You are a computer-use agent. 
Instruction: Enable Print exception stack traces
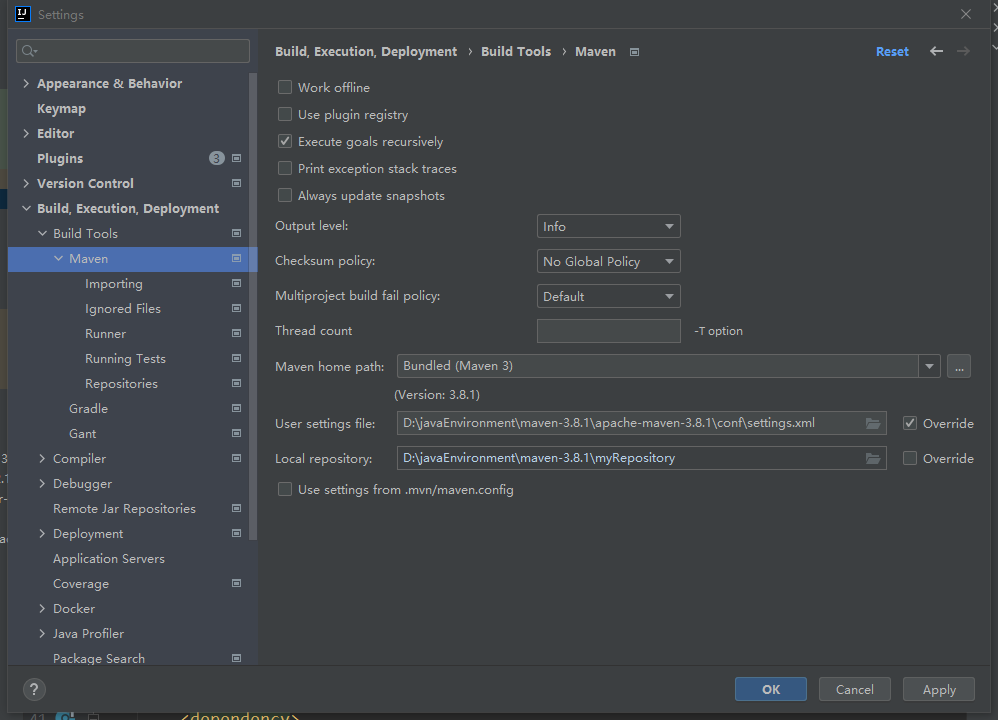click(x=285, y=168)
